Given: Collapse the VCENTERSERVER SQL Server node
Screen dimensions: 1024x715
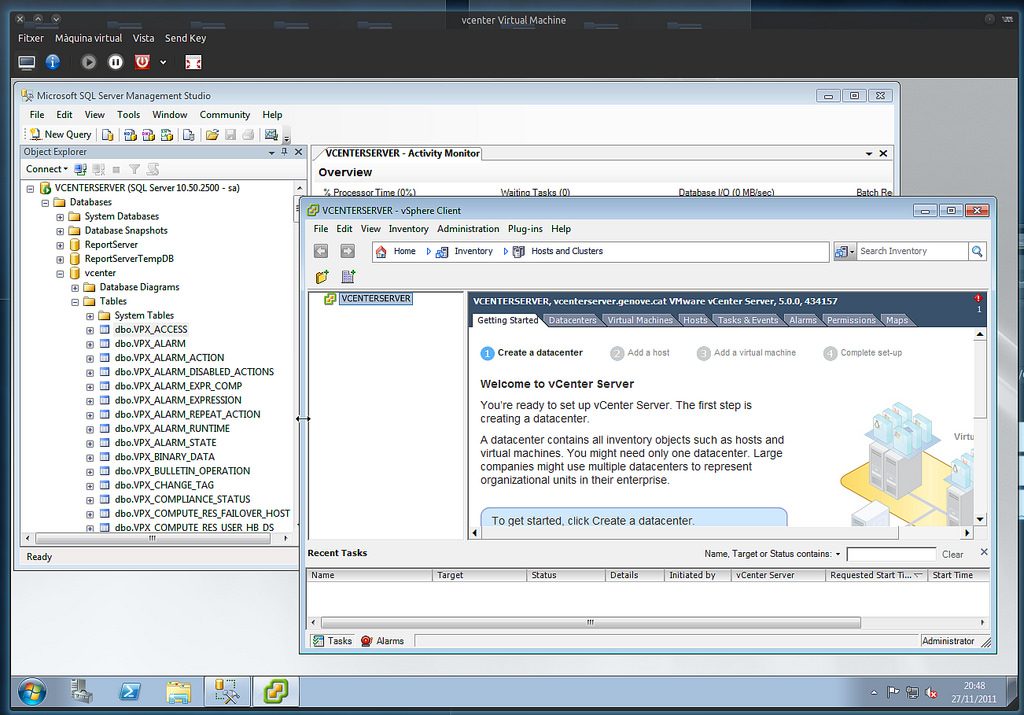Looking at the screenshot, I should pos(30,188).
